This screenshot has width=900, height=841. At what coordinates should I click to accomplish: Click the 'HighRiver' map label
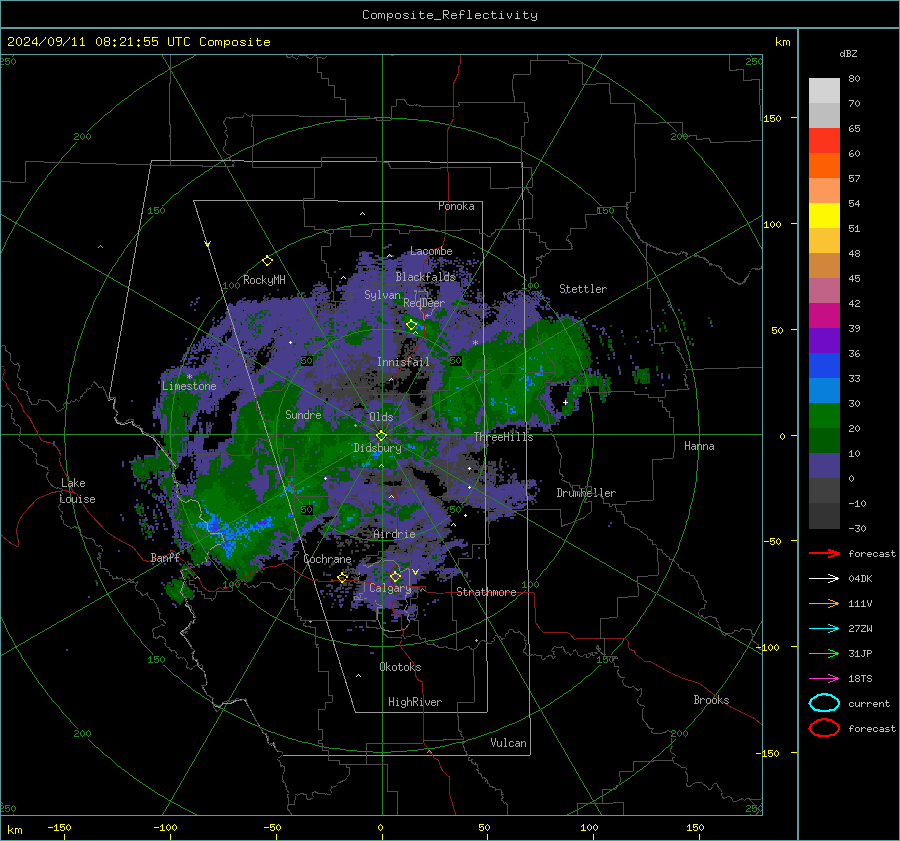415,702
